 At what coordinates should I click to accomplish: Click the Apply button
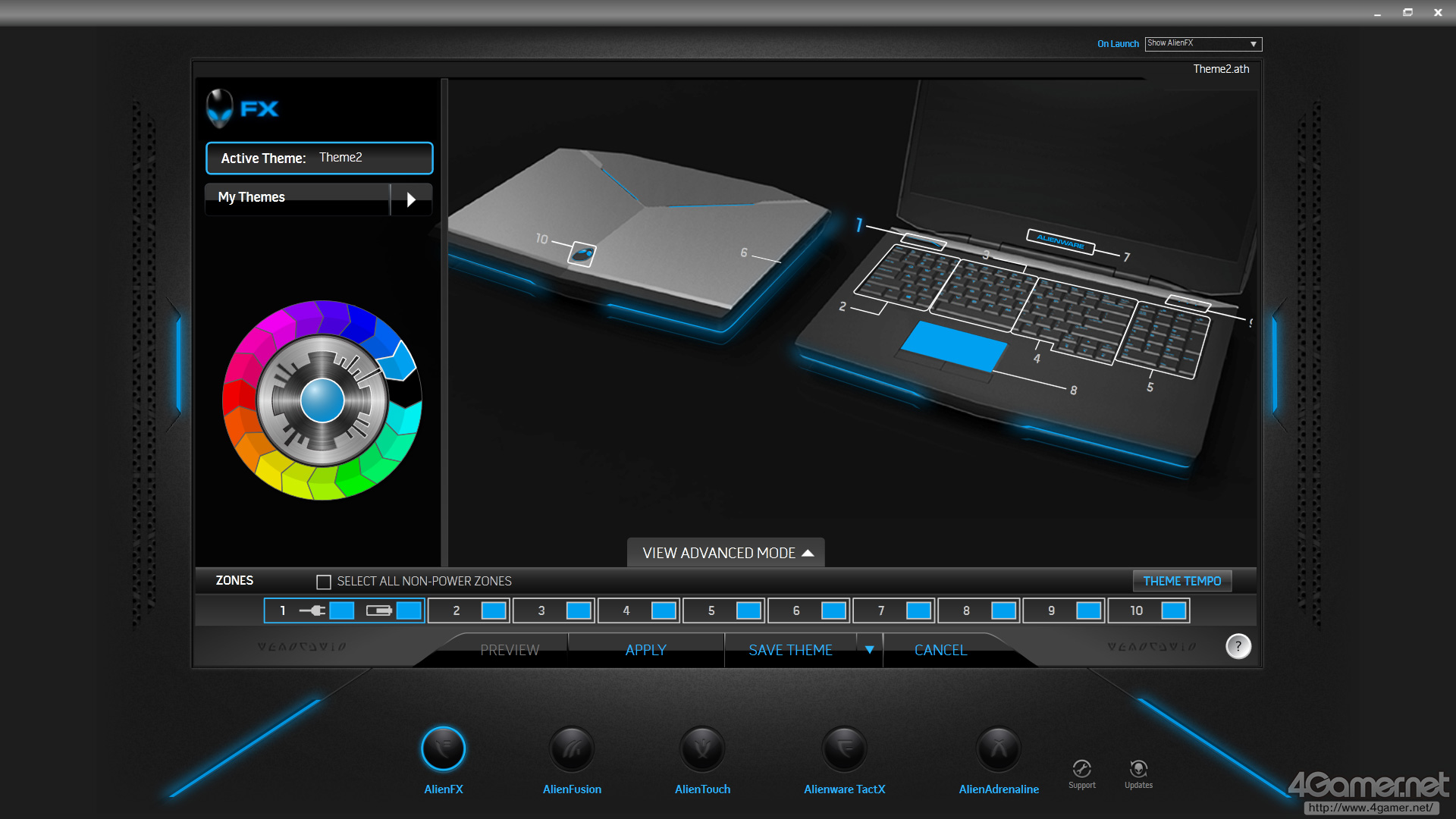tap(645, 650)
